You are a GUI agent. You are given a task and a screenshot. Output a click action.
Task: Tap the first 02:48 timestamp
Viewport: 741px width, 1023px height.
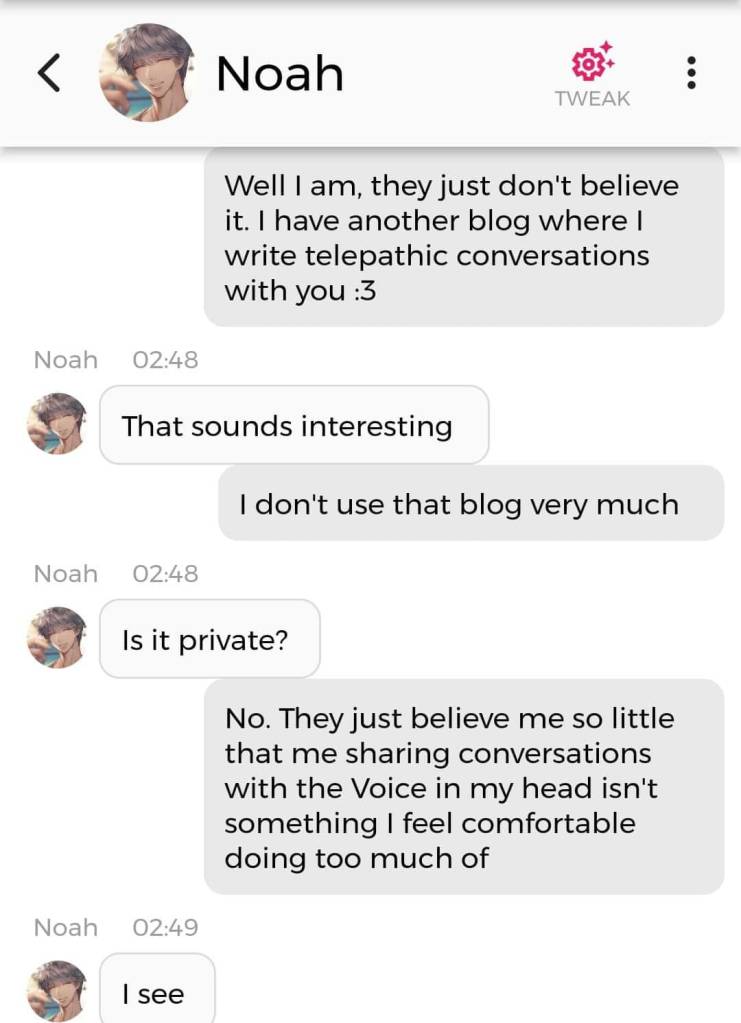pyautogui.click(x=165, y=360)
